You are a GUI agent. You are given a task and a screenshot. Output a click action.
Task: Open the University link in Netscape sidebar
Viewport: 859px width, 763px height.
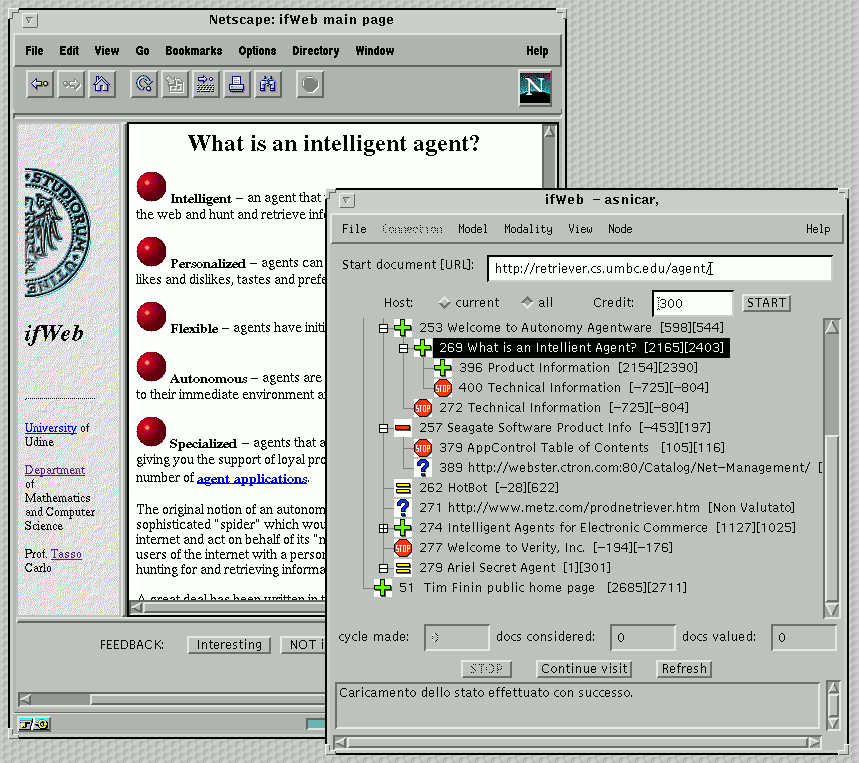[50, 428]
